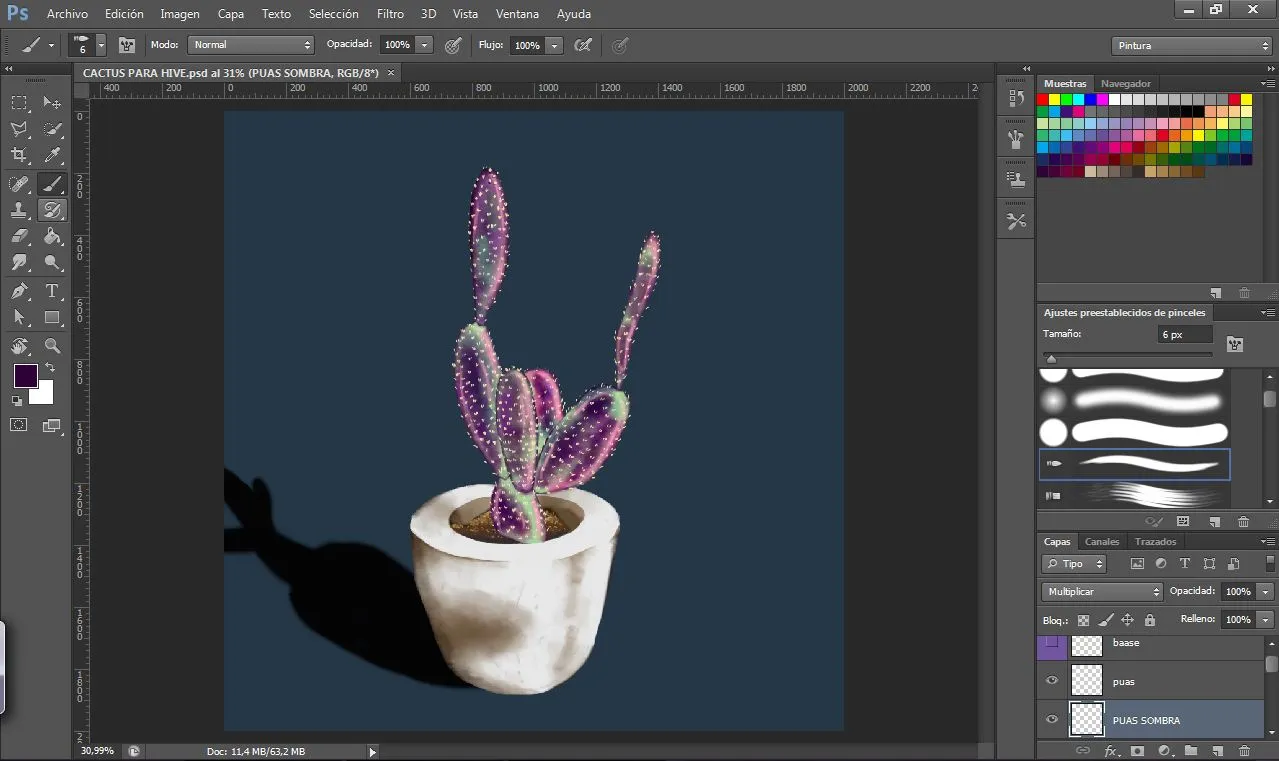
Task: Select the Smudge tool
Action: click(x=19, y=263)
